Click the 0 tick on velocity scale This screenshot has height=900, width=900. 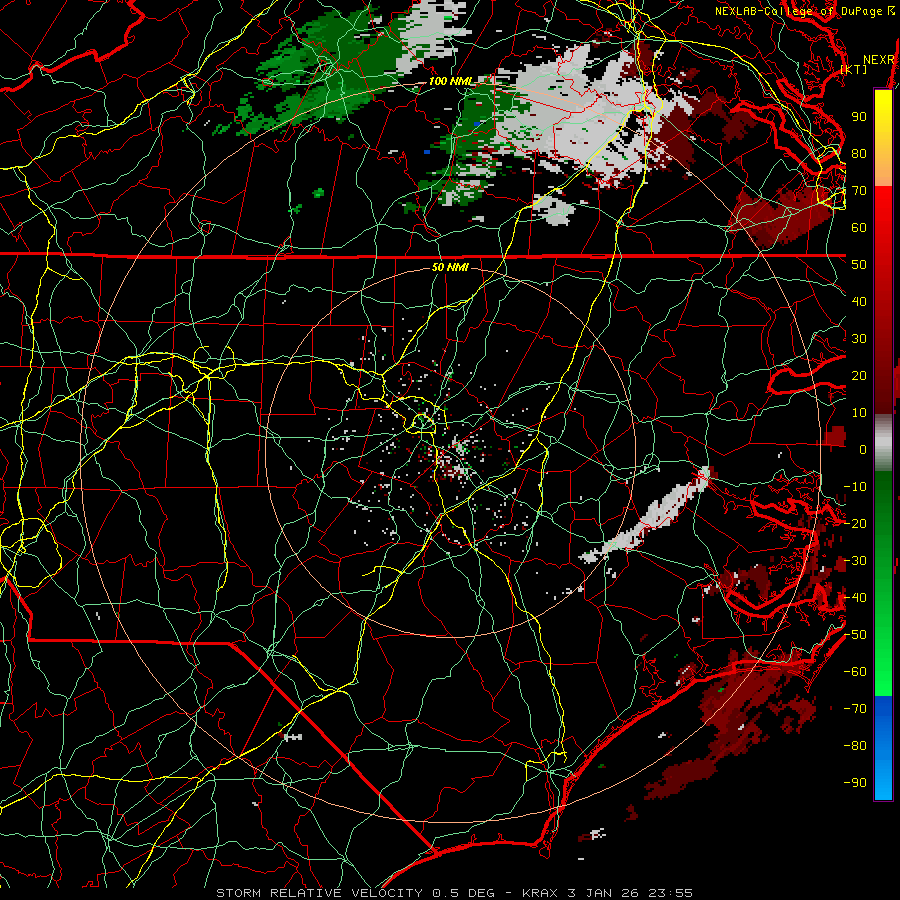863,450
